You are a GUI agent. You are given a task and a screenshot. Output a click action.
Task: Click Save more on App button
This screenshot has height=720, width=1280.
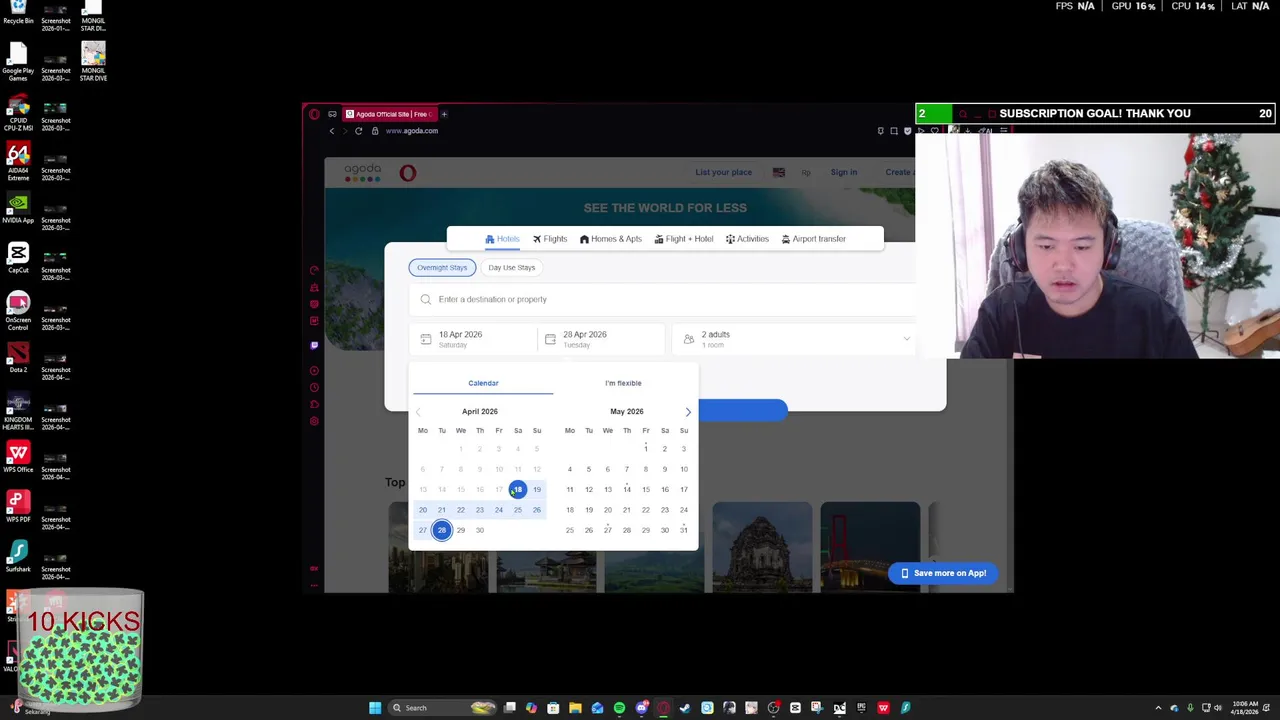[943, 573]
